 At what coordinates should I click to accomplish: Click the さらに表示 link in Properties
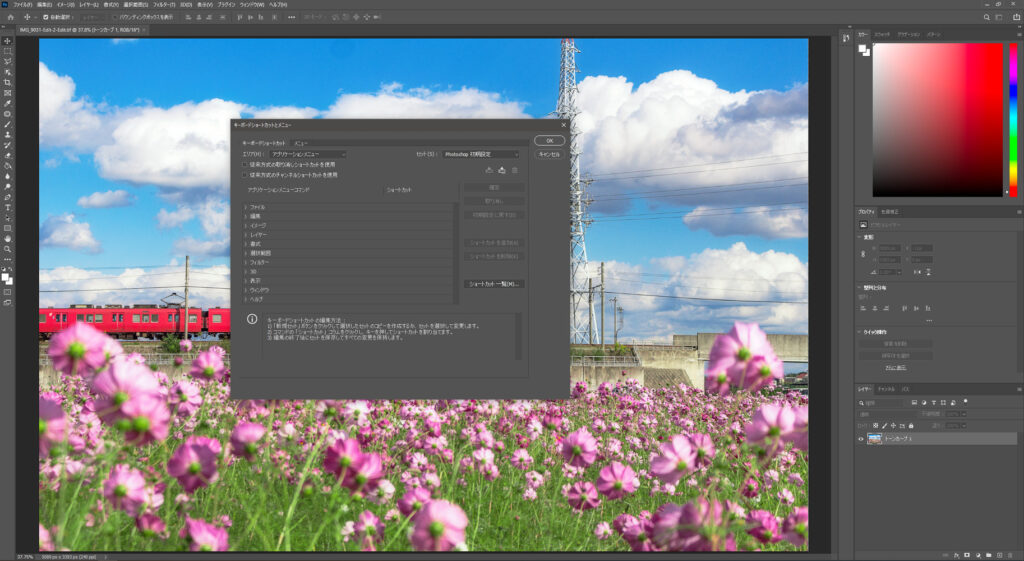(x=895, y=368)
